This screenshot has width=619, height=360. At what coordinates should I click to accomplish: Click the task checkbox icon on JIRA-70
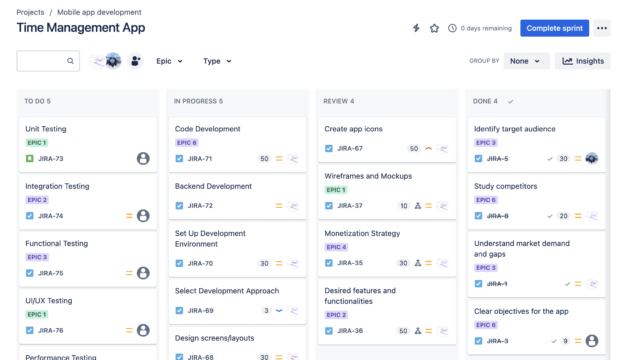tap(179, 263)
